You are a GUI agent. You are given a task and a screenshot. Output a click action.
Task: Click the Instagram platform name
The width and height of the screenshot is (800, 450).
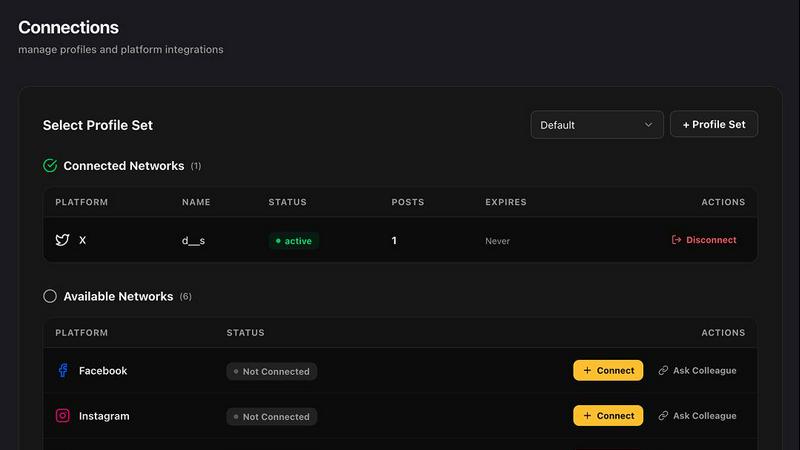point(104,416)
